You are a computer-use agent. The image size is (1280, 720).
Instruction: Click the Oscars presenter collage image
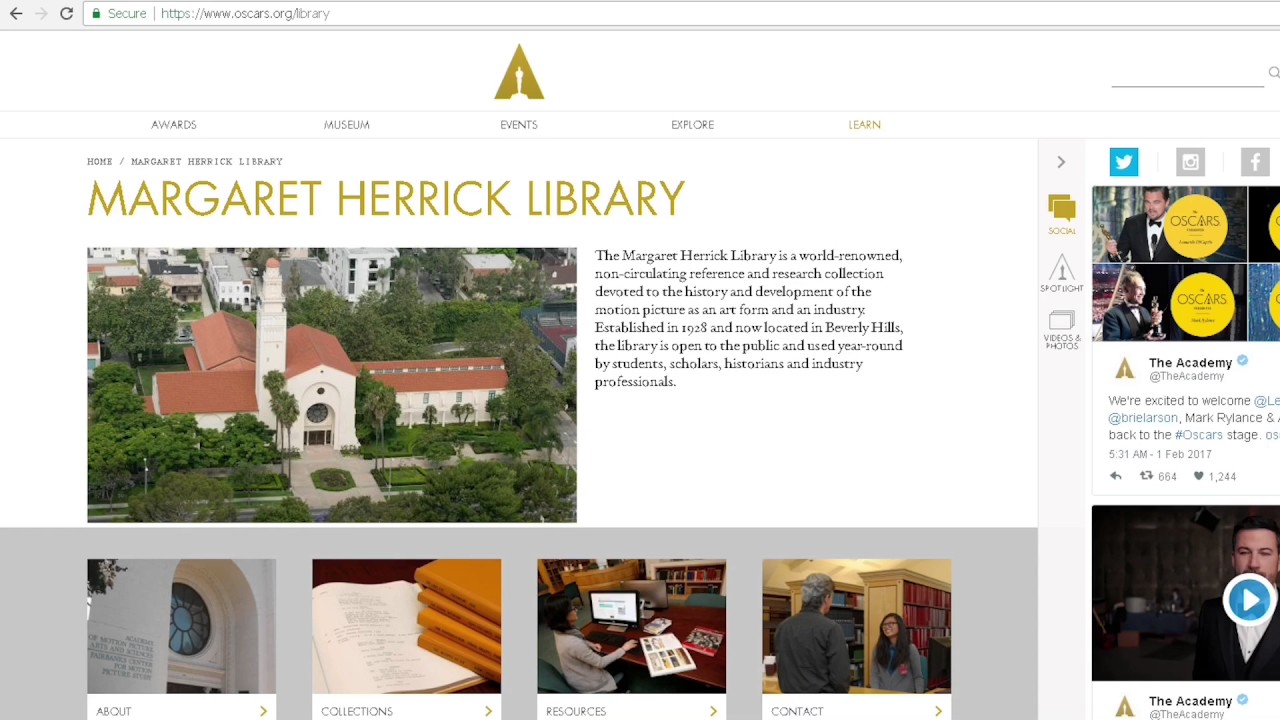click(x=1186, y=264)
